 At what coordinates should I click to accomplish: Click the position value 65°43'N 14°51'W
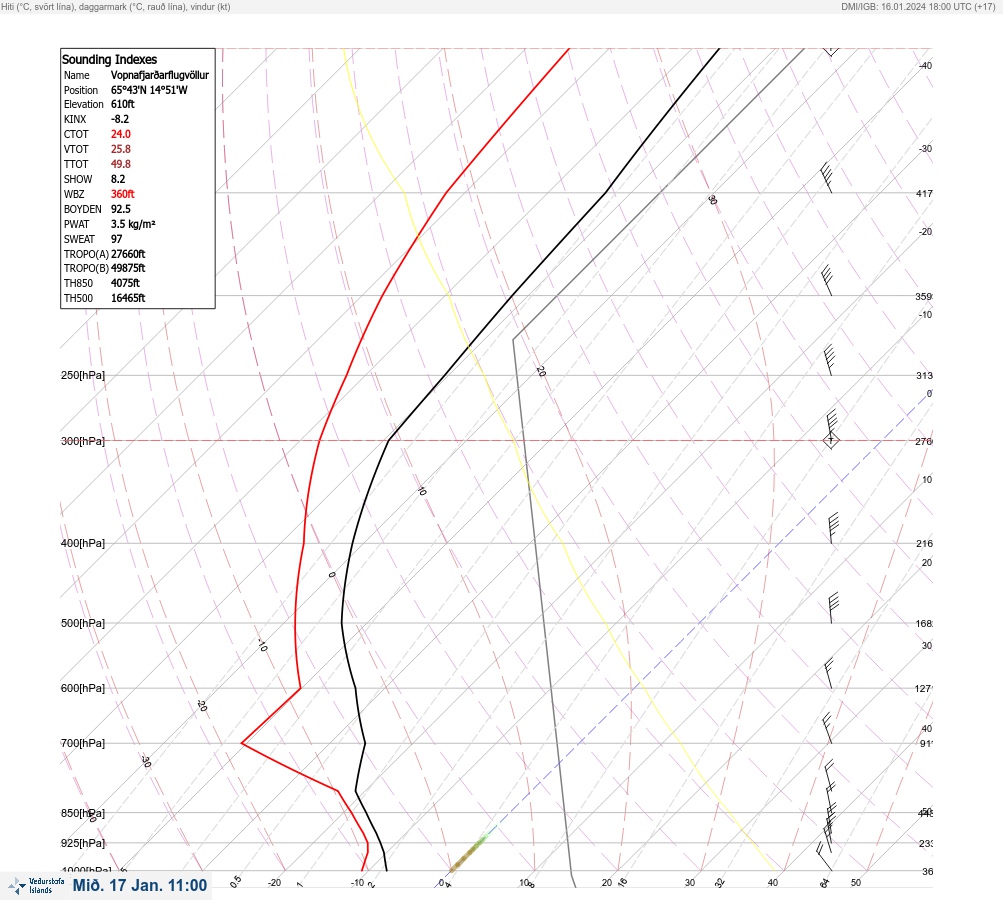tap(149, 90)
